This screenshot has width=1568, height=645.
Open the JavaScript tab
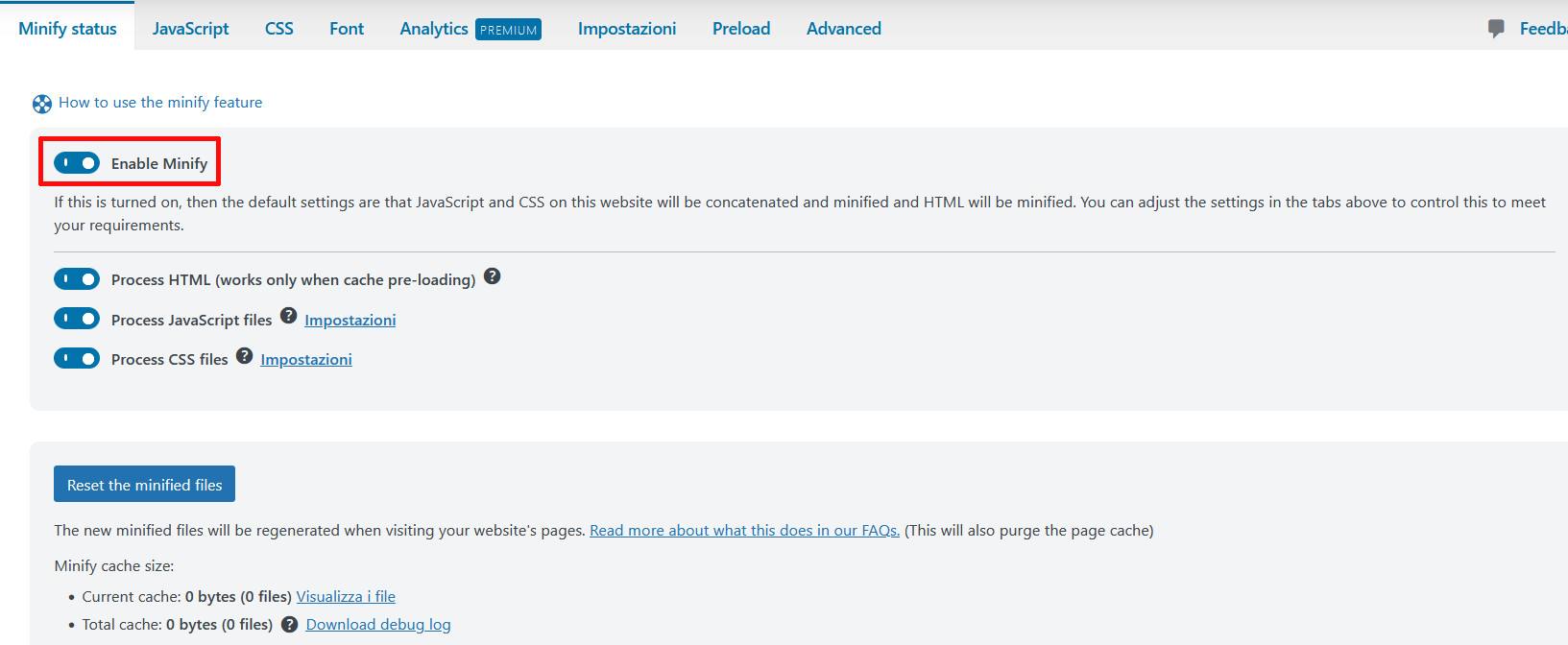(190, 29)
